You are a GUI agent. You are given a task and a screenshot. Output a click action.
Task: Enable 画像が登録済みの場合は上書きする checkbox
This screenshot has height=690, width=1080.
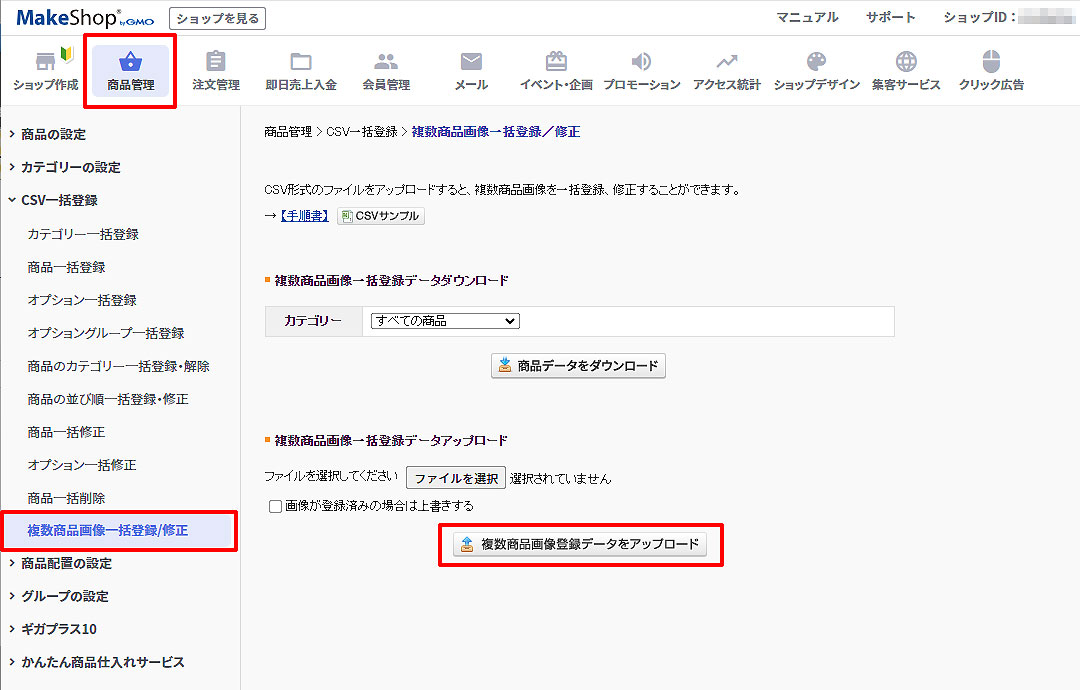pos(276,506)
